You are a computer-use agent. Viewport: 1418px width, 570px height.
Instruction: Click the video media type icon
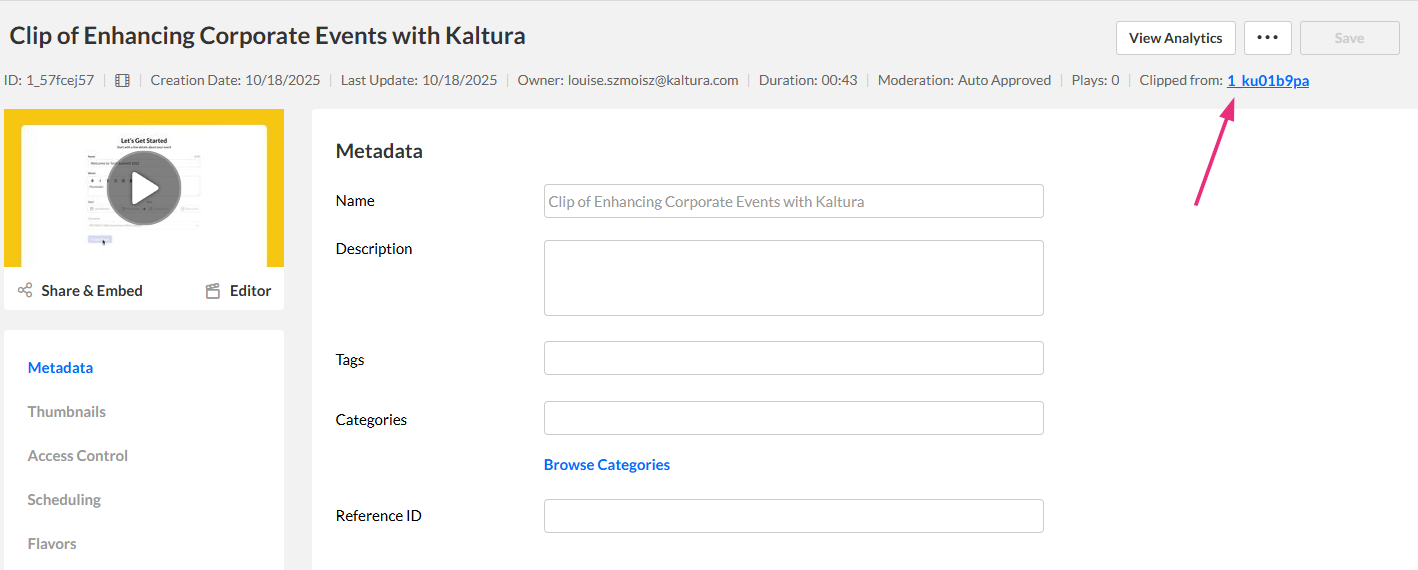click(122, 81)
